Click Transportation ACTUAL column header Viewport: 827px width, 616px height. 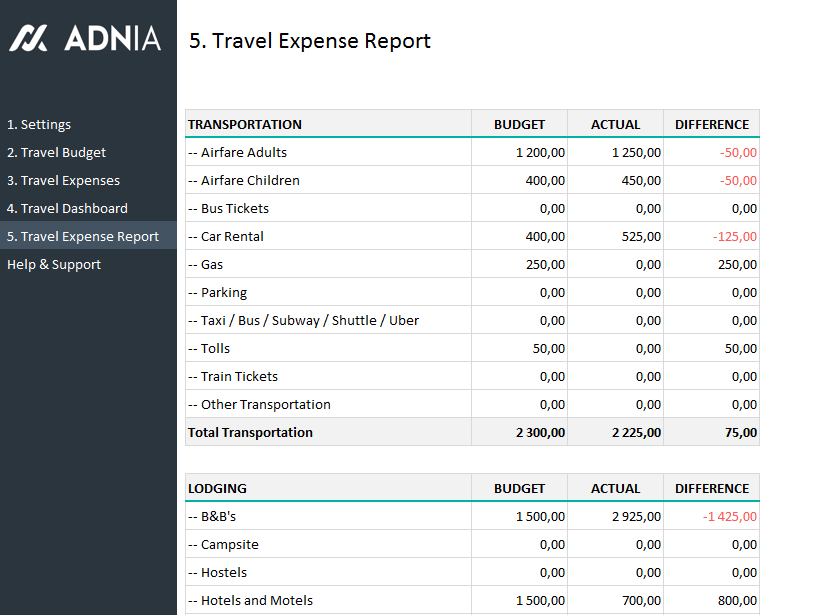[x=615, y=125]
